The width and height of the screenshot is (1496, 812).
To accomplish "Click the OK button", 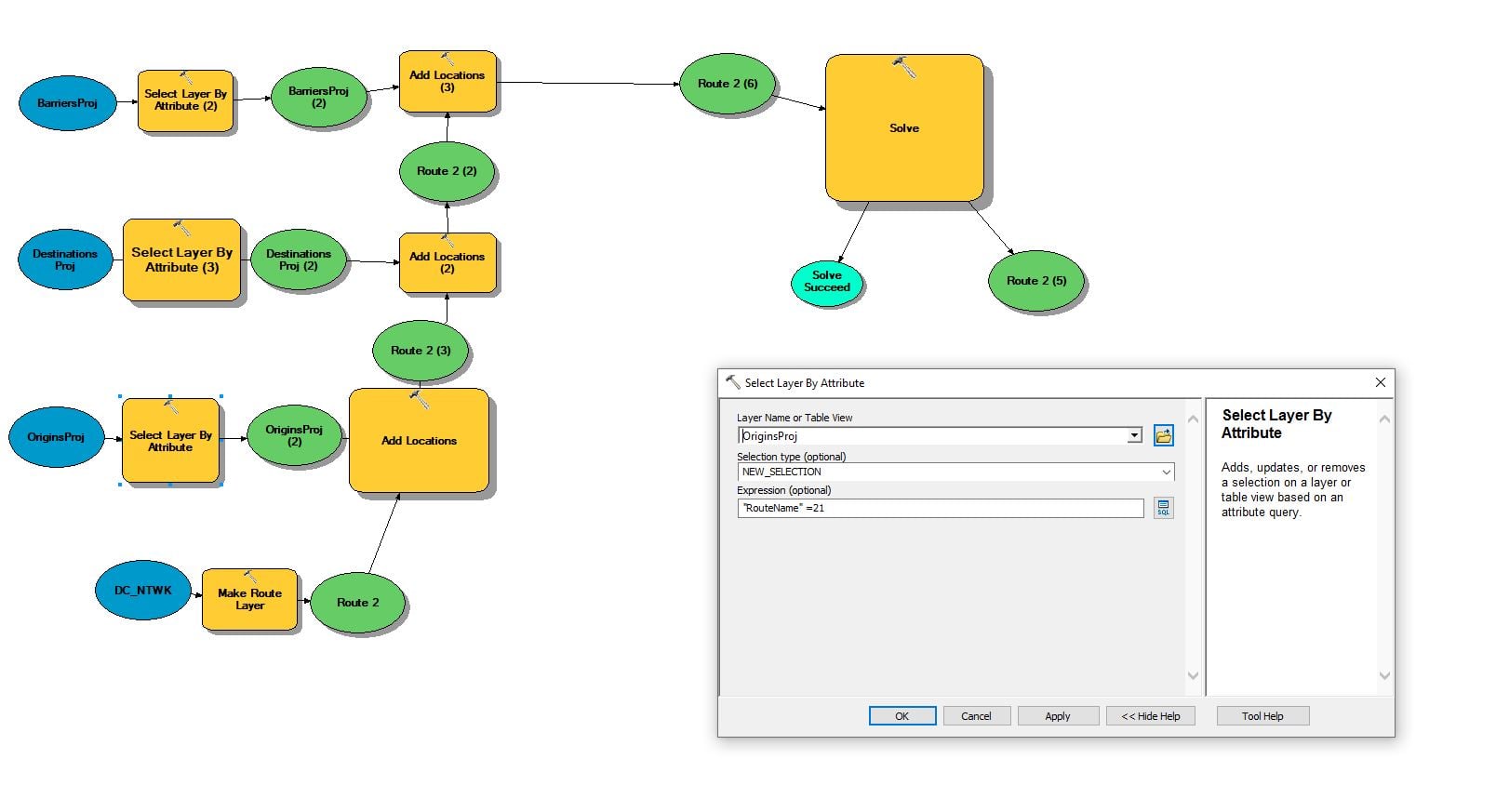I will [x=902, y=716].
